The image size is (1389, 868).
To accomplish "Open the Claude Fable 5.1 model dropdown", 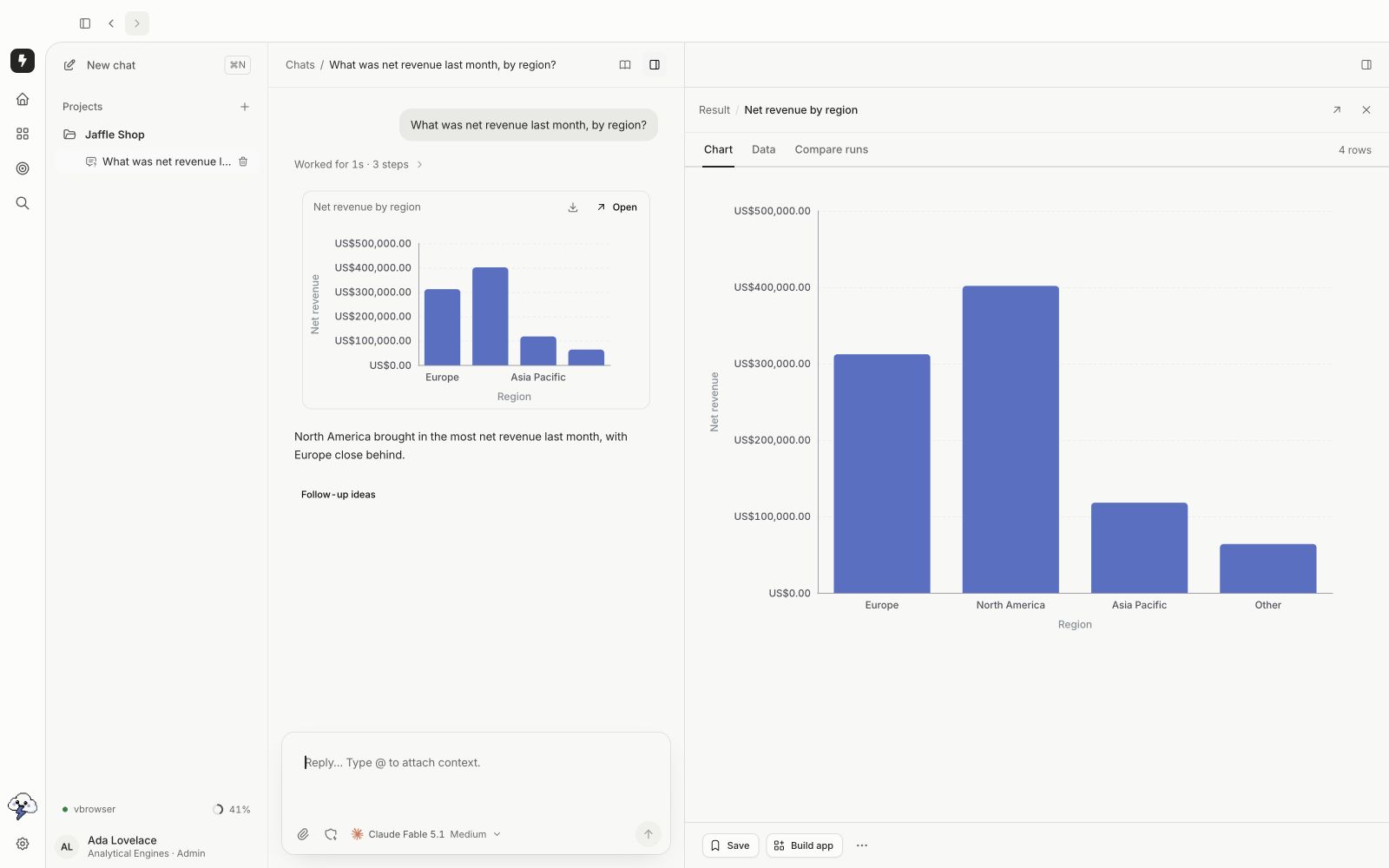I will pos(425,834).
